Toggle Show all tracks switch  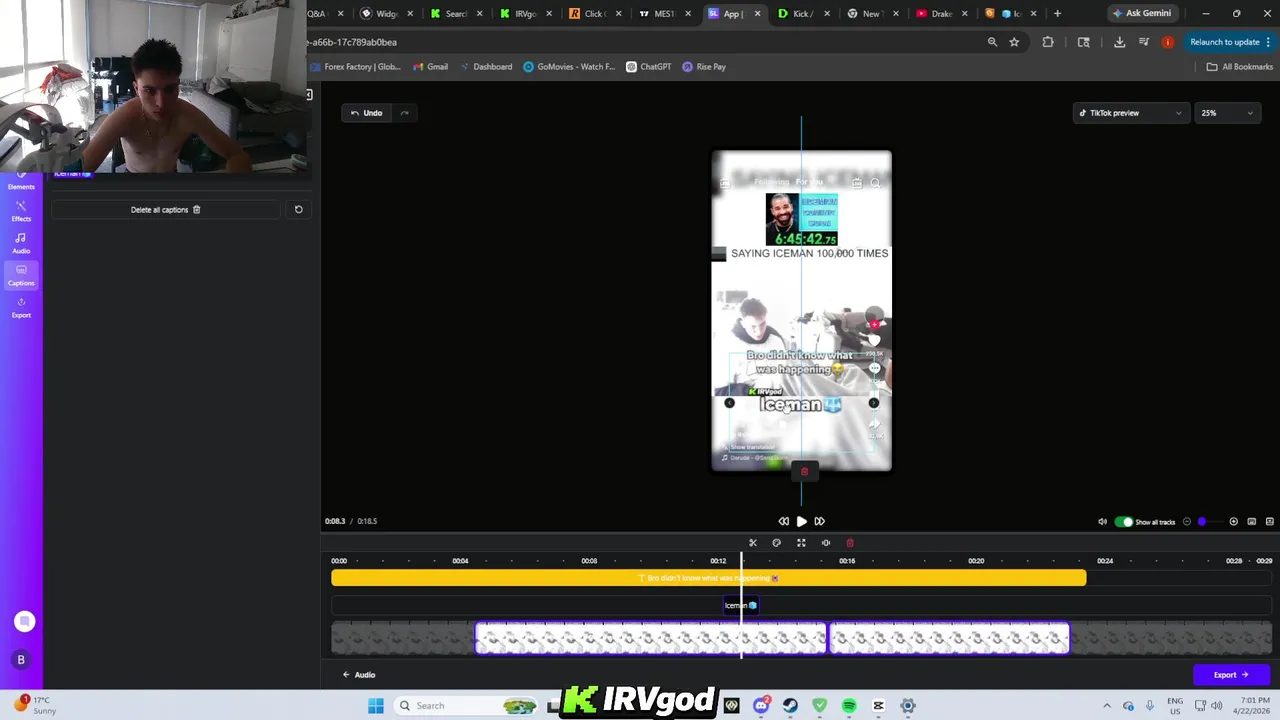tap(1124, 521)
